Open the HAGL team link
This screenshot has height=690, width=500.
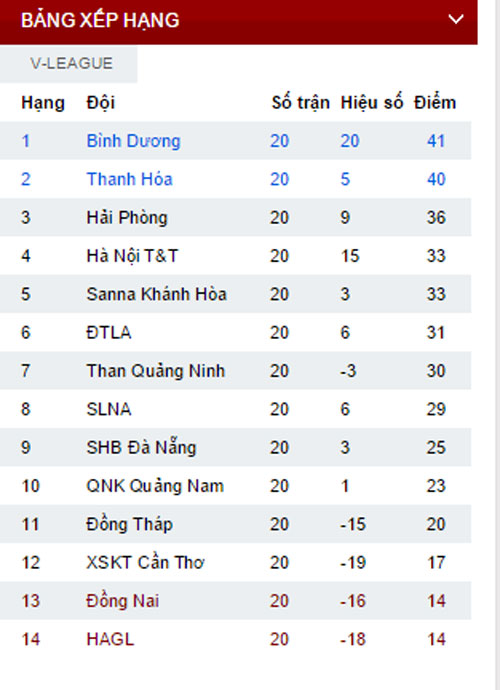click(x=110, y=639)
